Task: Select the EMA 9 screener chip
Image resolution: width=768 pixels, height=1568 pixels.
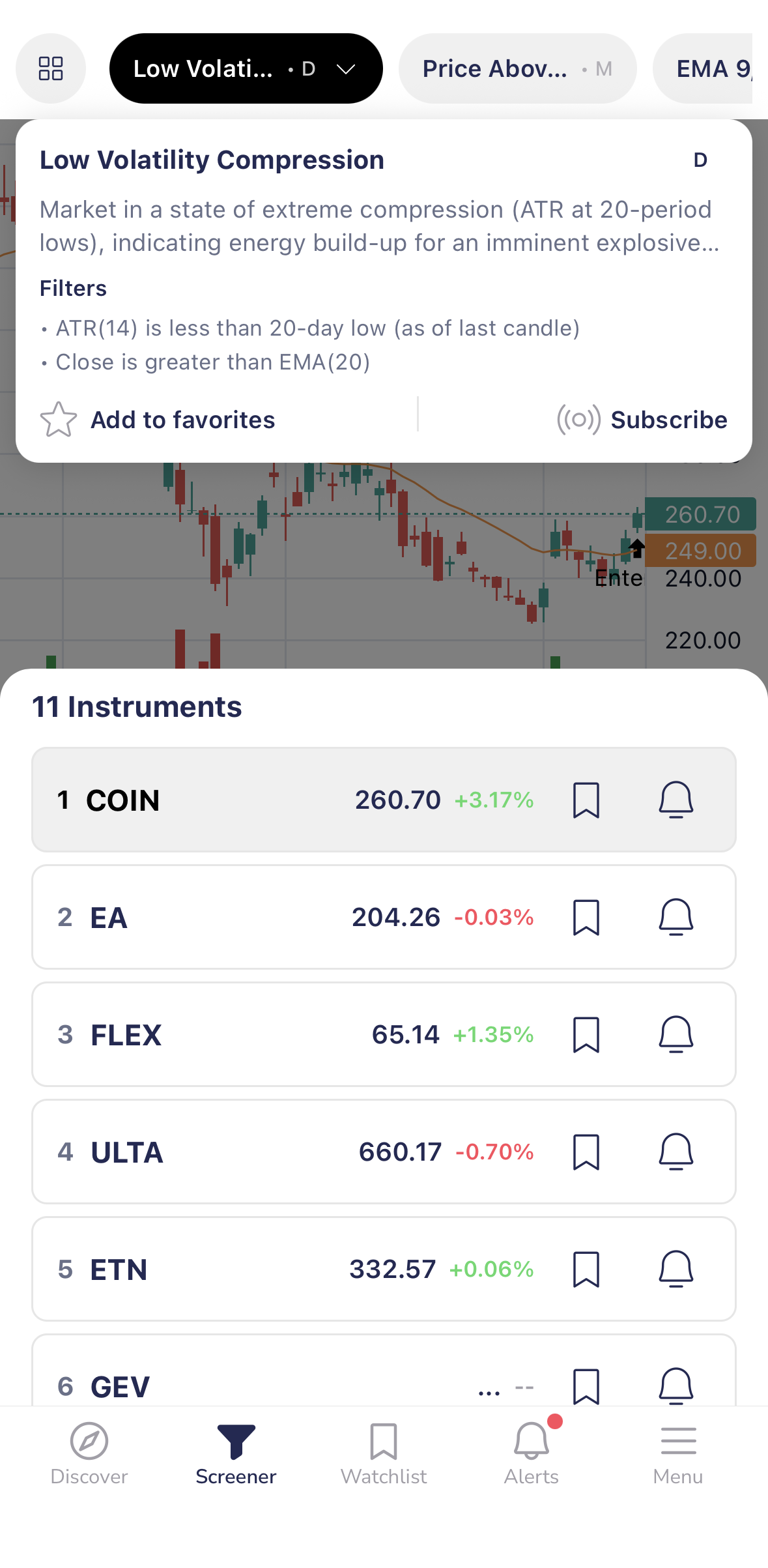Action: coord(710,68)
